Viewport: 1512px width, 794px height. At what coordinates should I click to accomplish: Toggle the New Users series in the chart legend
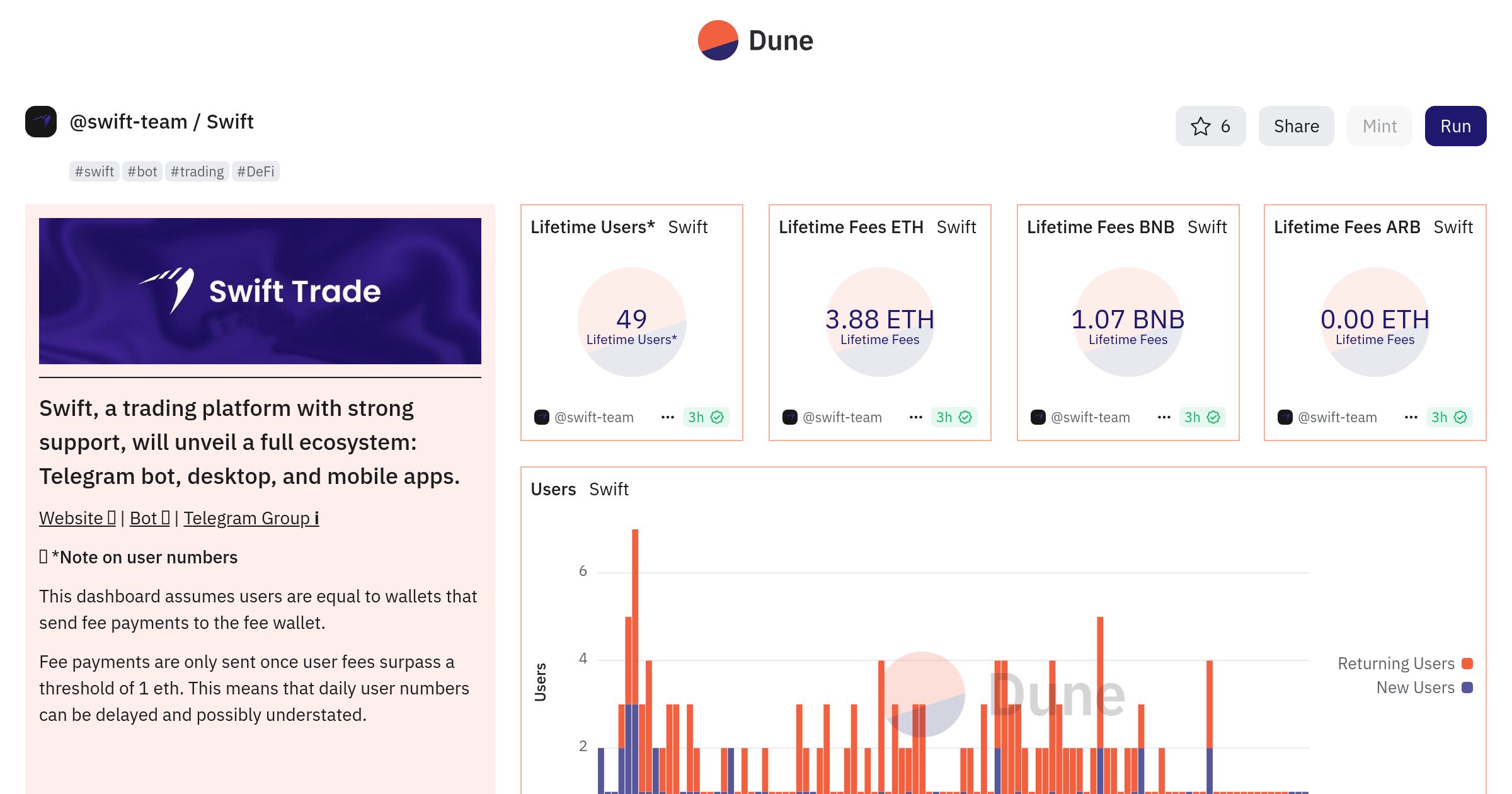pos(1415,688)
